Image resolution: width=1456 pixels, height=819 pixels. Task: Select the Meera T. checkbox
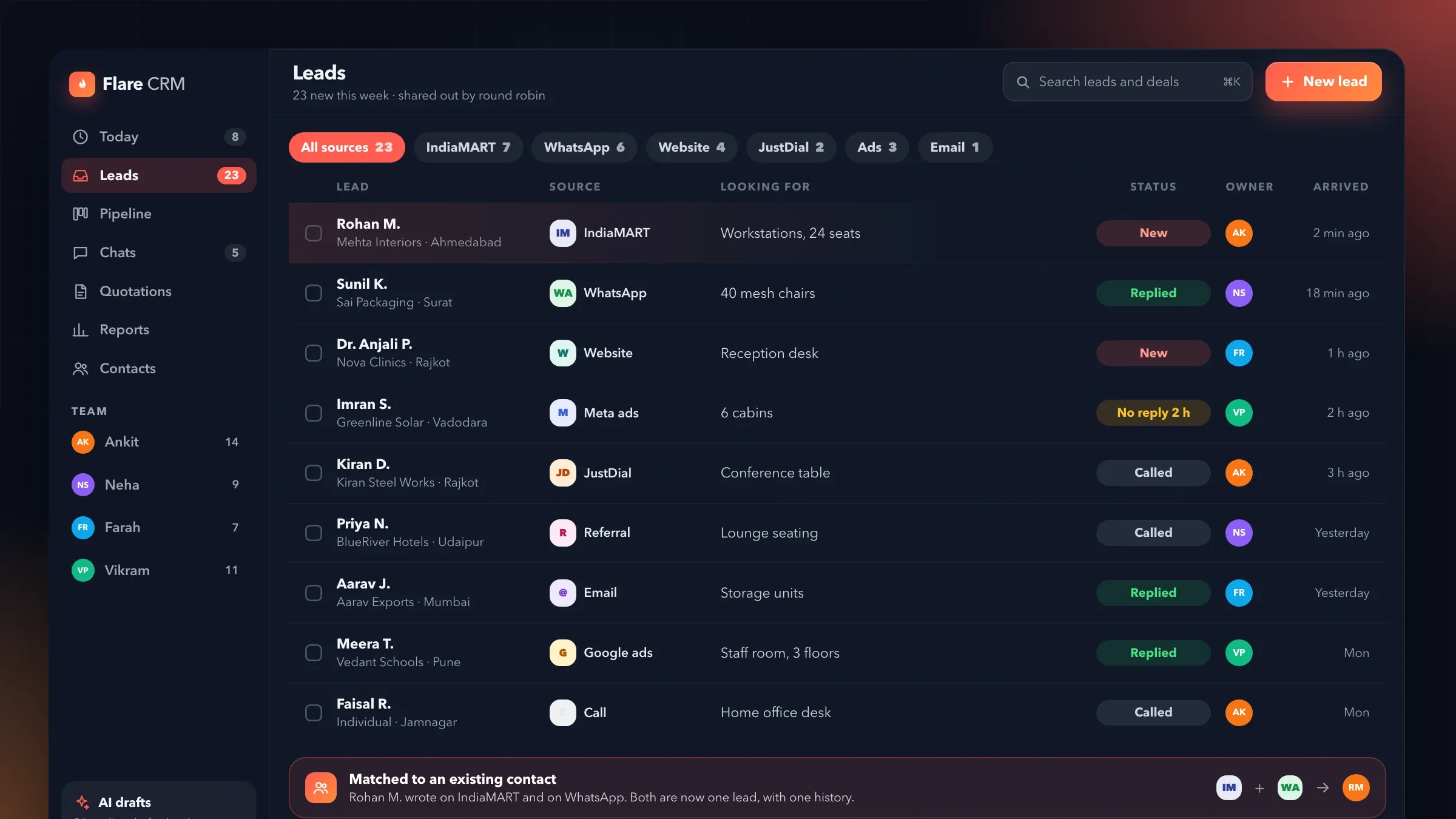(314, 653)
